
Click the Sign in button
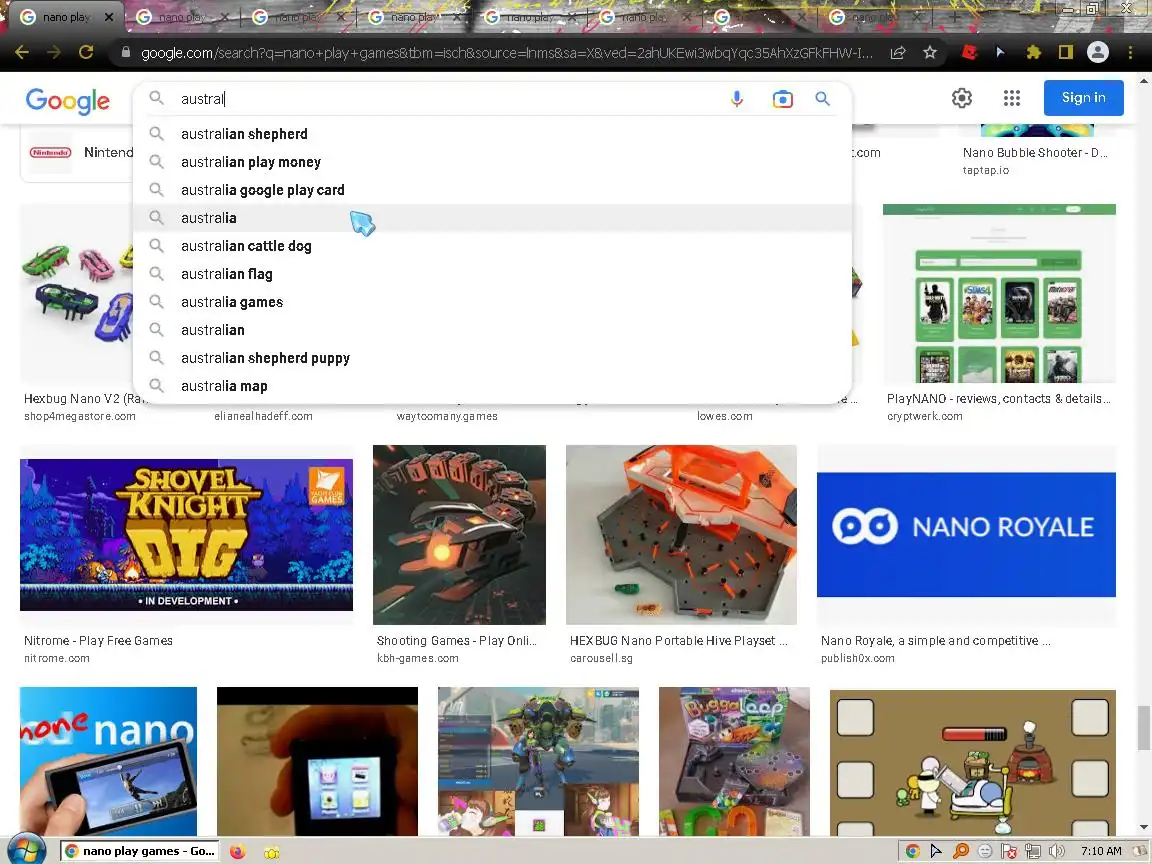(1083, 98)
